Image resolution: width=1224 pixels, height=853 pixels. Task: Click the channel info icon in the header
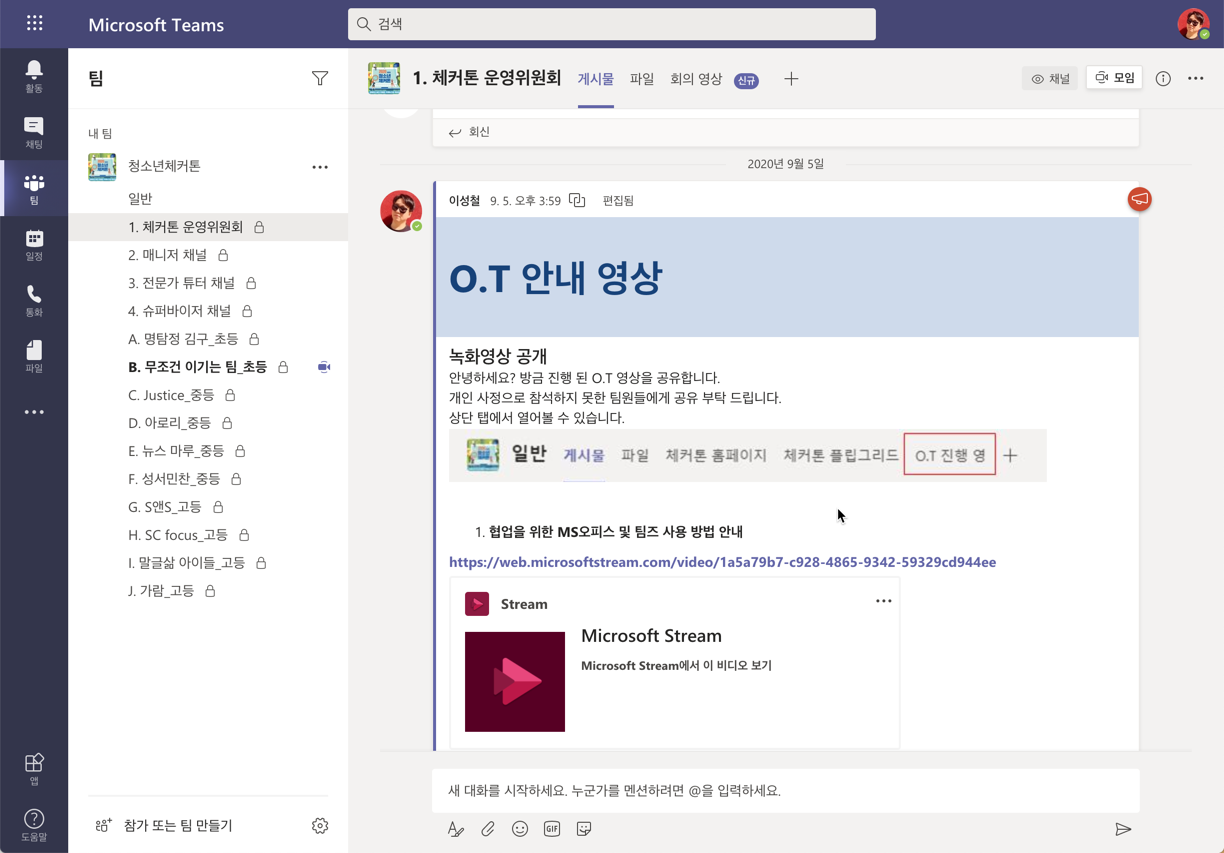coord(1163,78)
